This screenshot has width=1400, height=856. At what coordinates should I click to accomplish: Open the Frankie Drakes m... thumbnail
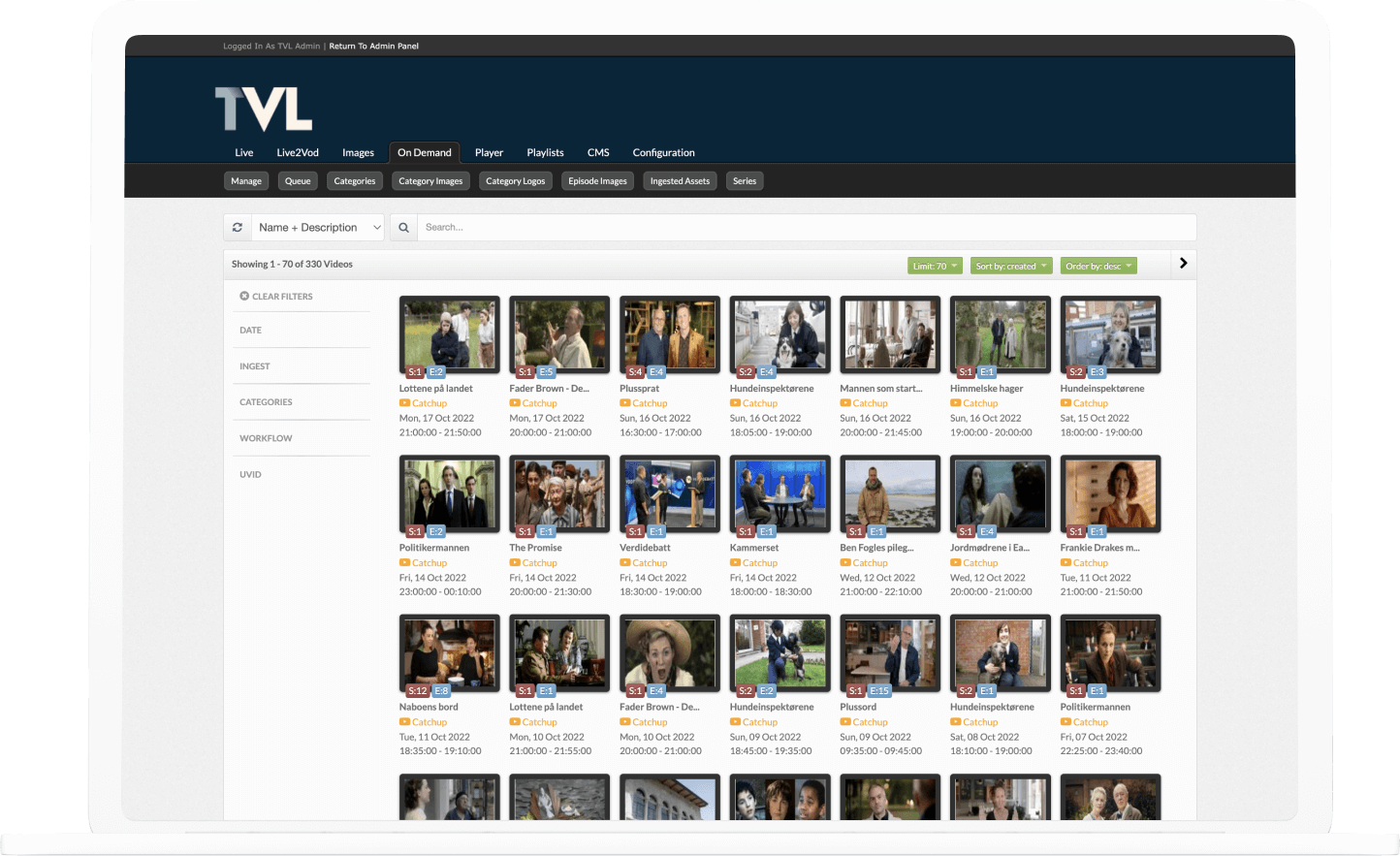[1110, 494]
